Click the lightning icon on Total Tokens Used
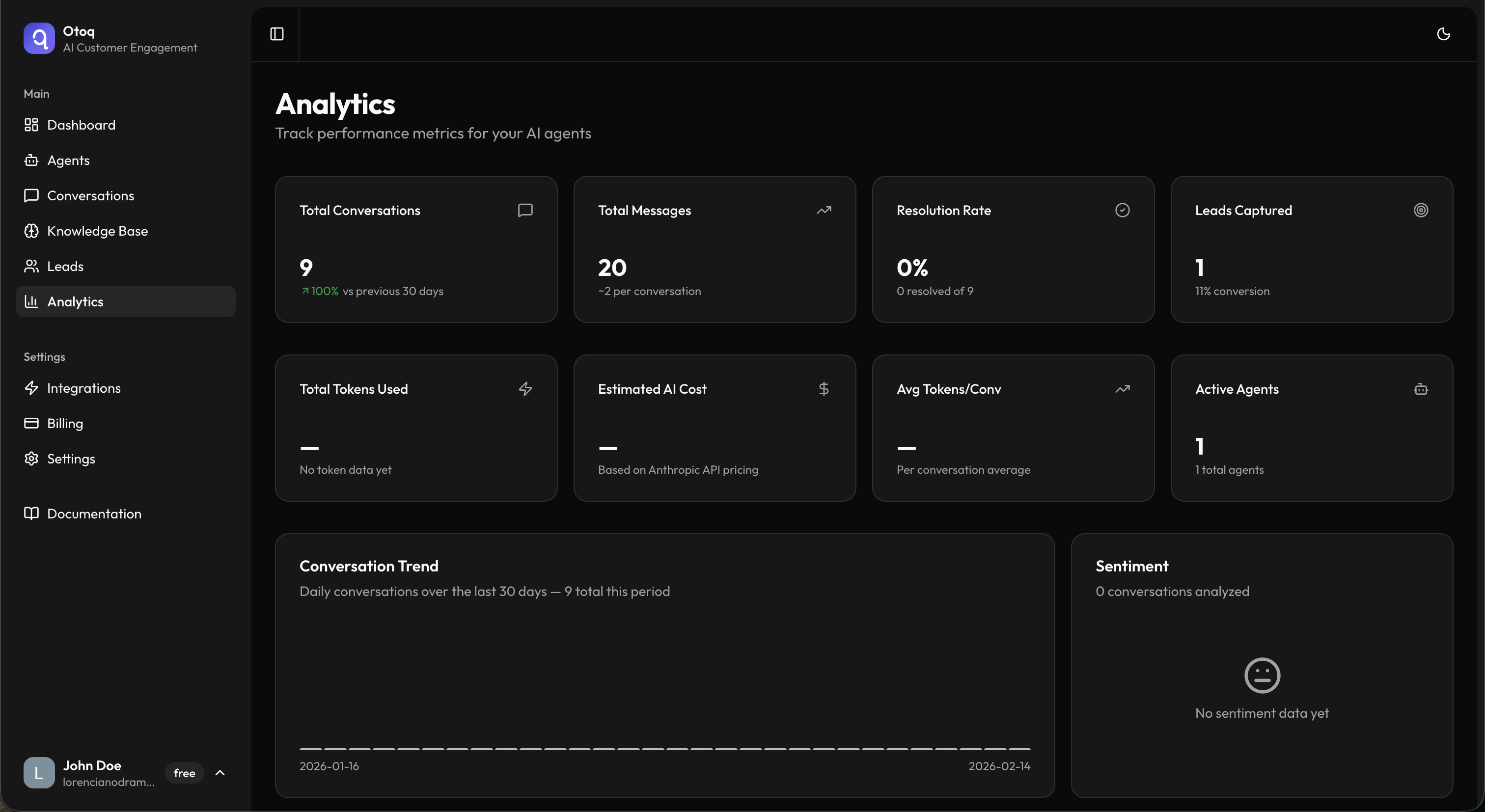 pos(524,389)
